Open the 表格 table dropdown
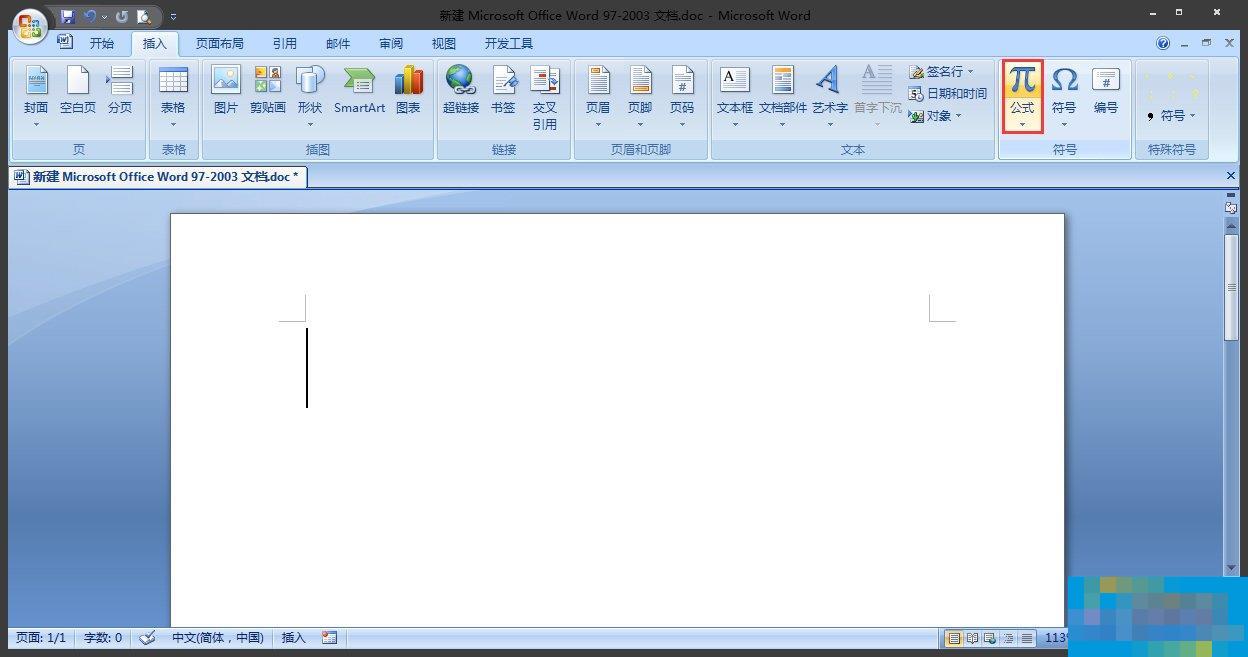The image size is (1248, 657). 173,96
